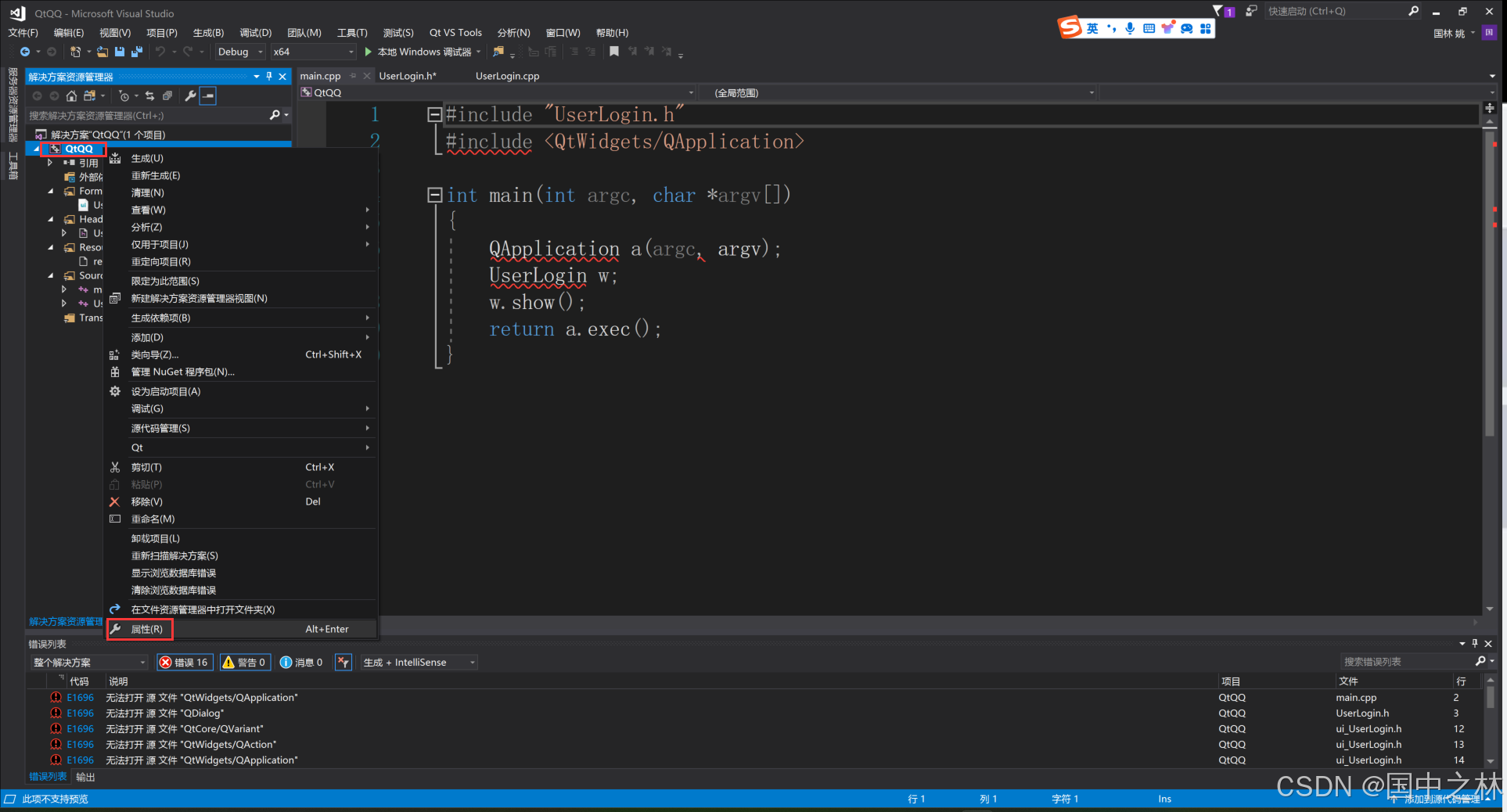Click E1696 link for QtCore/QVariant error
Image resolution: width=1507 pixels, height=812 pixels.
pyautogui.click(x=80, y=728)
